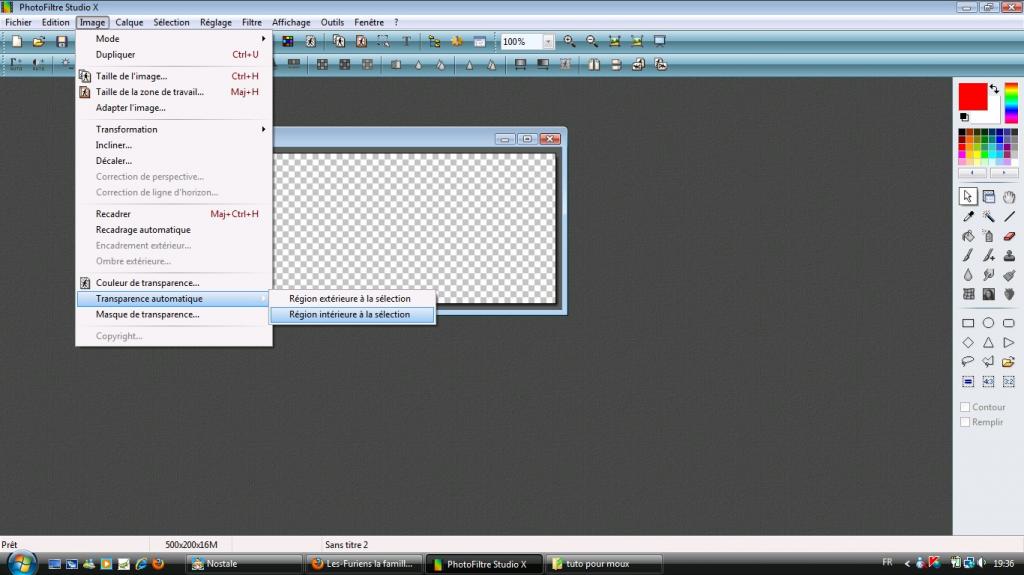The image size is (1024, 575).
Task: Select the deformation grid tool
Action: point(968,294)
